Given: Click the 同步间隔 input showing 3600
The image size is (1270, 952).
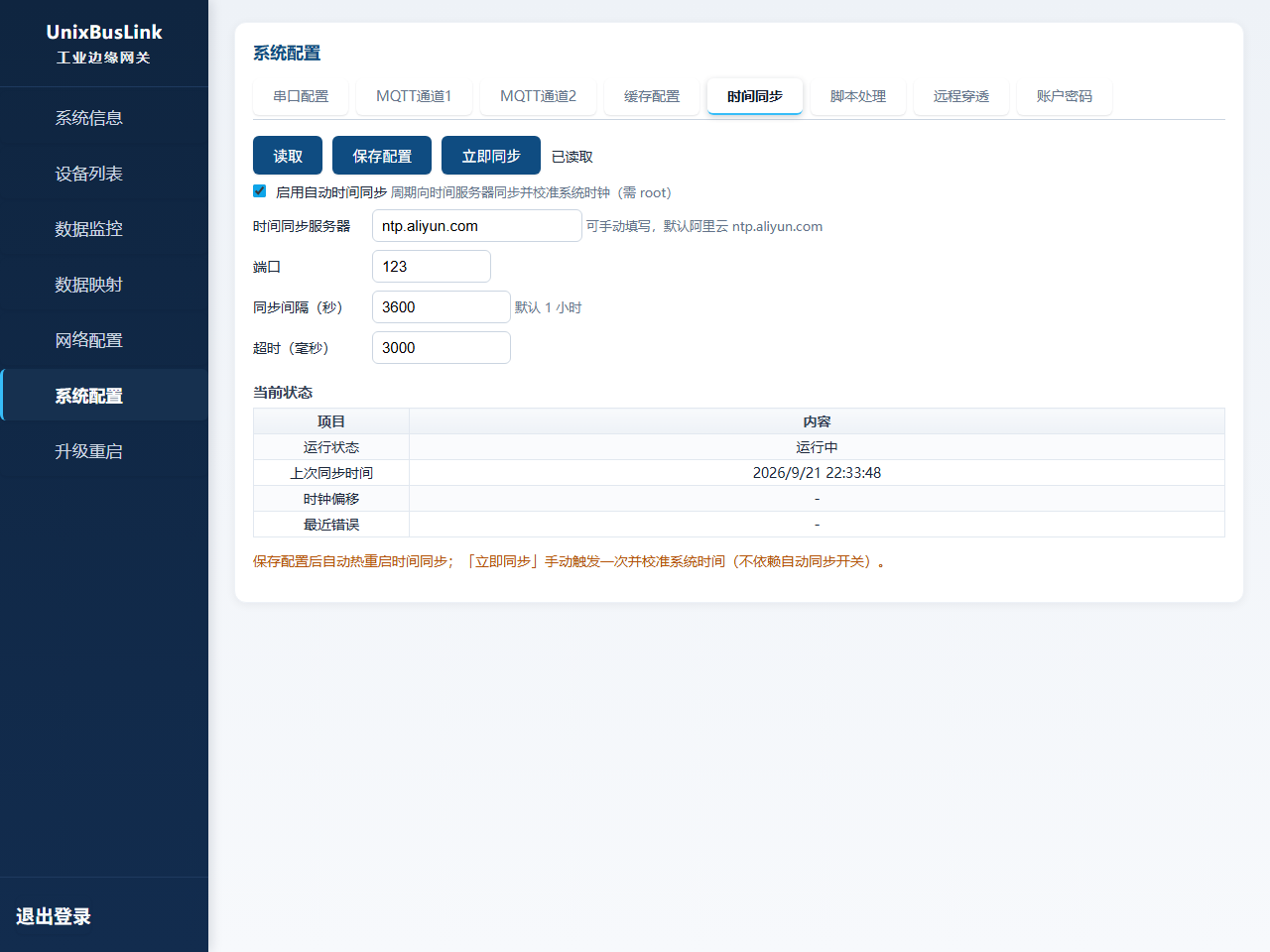Looking at the screenshot, I should tap(442, 307).
